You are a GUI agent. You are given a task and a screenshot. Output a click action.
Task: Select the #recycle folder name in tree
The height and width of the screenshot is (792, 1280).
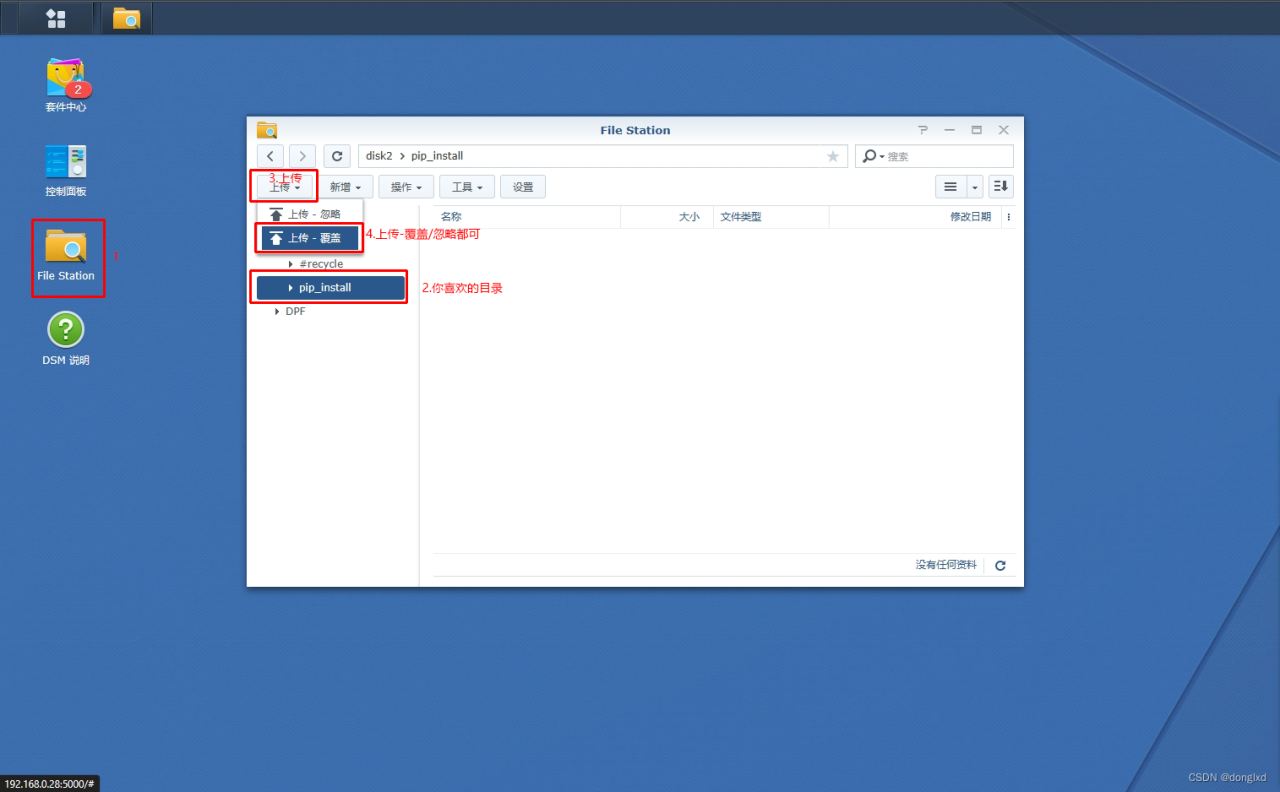pos(321,264)
